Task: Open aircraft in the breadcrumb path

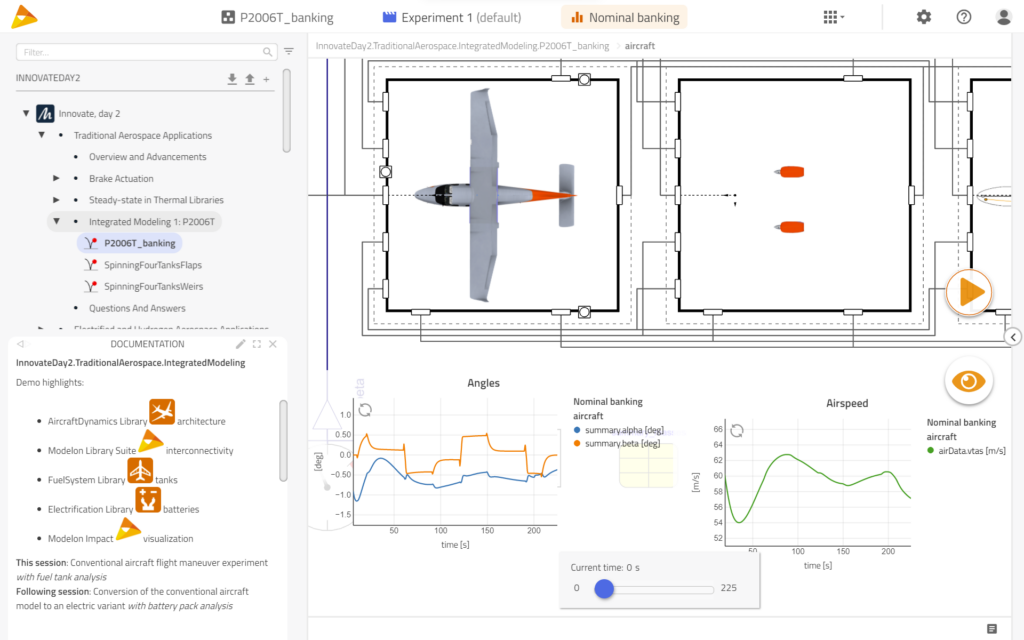Action: click(640, 45)
